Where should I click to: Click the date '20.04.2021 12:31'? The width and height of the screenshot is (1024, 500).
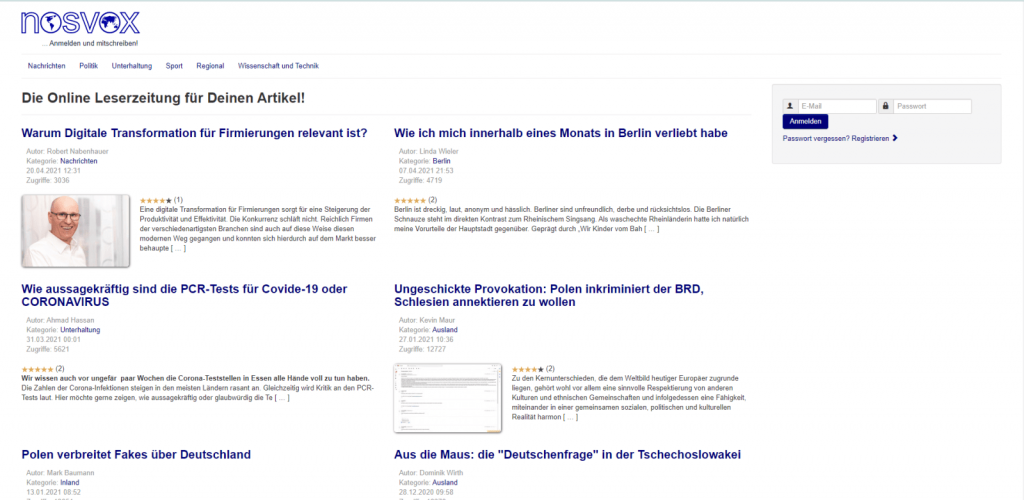pyautogui.click(x=53, y=170)
